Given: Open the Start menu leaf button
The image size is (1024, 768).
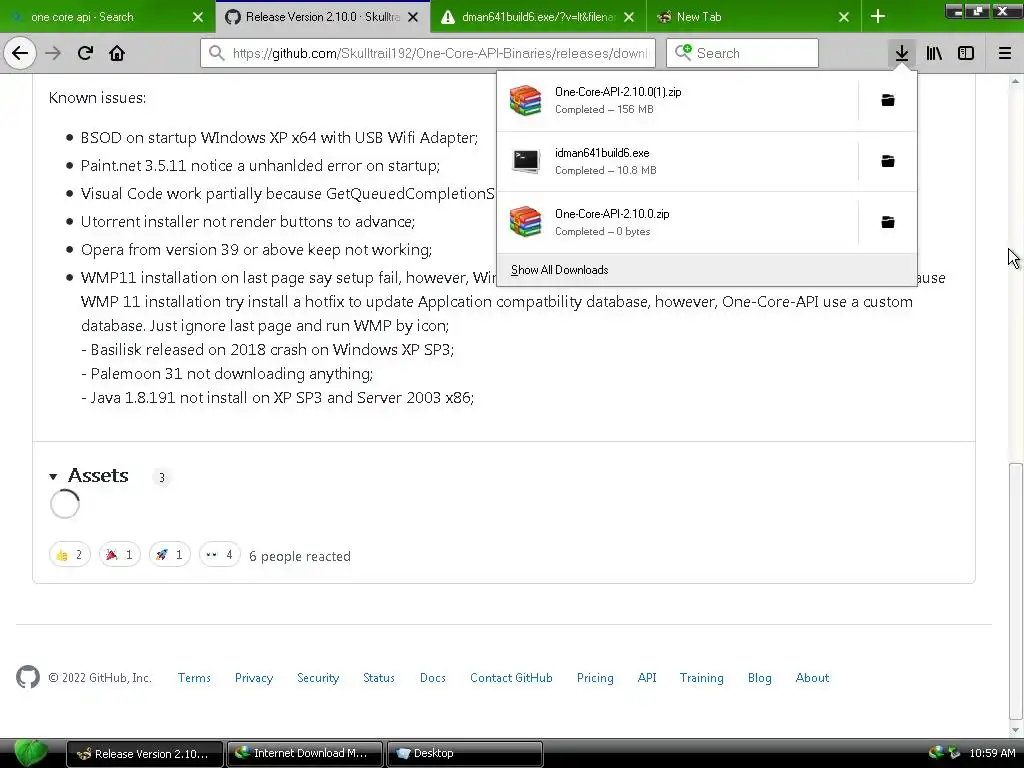Looking at the screenshot, I should [31, 753].
